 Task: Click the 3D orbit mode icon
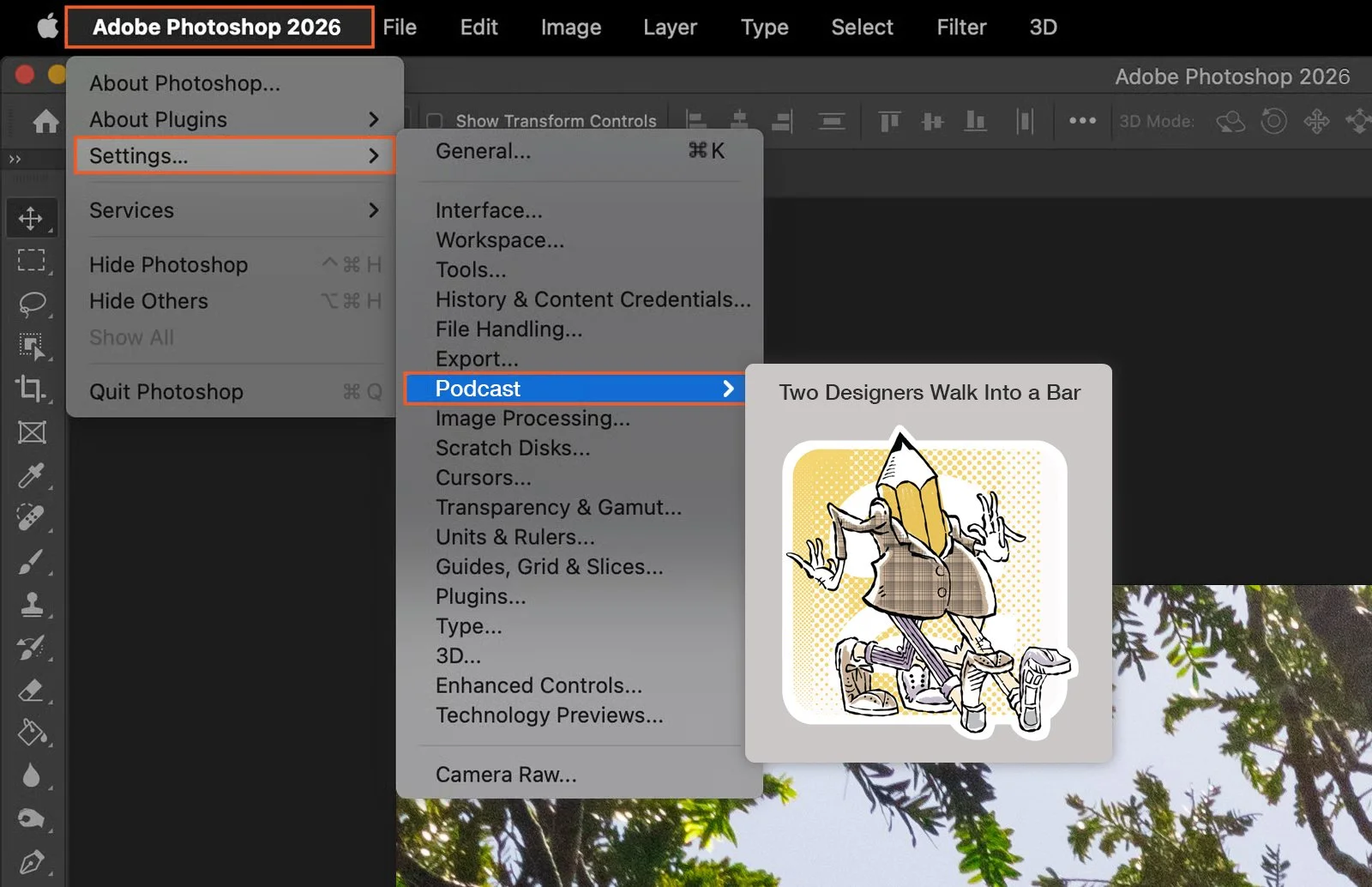(x=1231, y=121)
